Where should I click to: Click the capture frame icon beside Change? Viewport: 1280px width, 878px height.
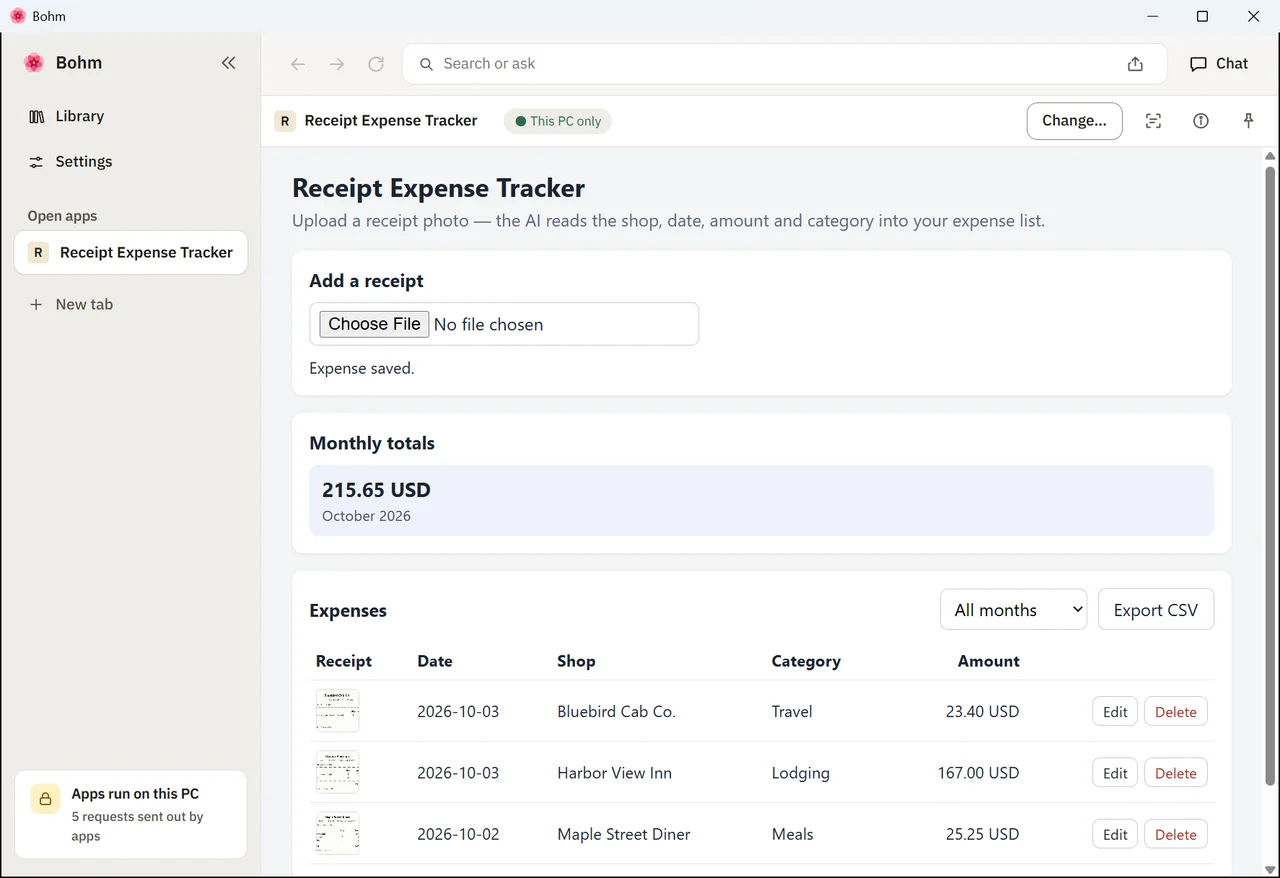(1153, 121)
